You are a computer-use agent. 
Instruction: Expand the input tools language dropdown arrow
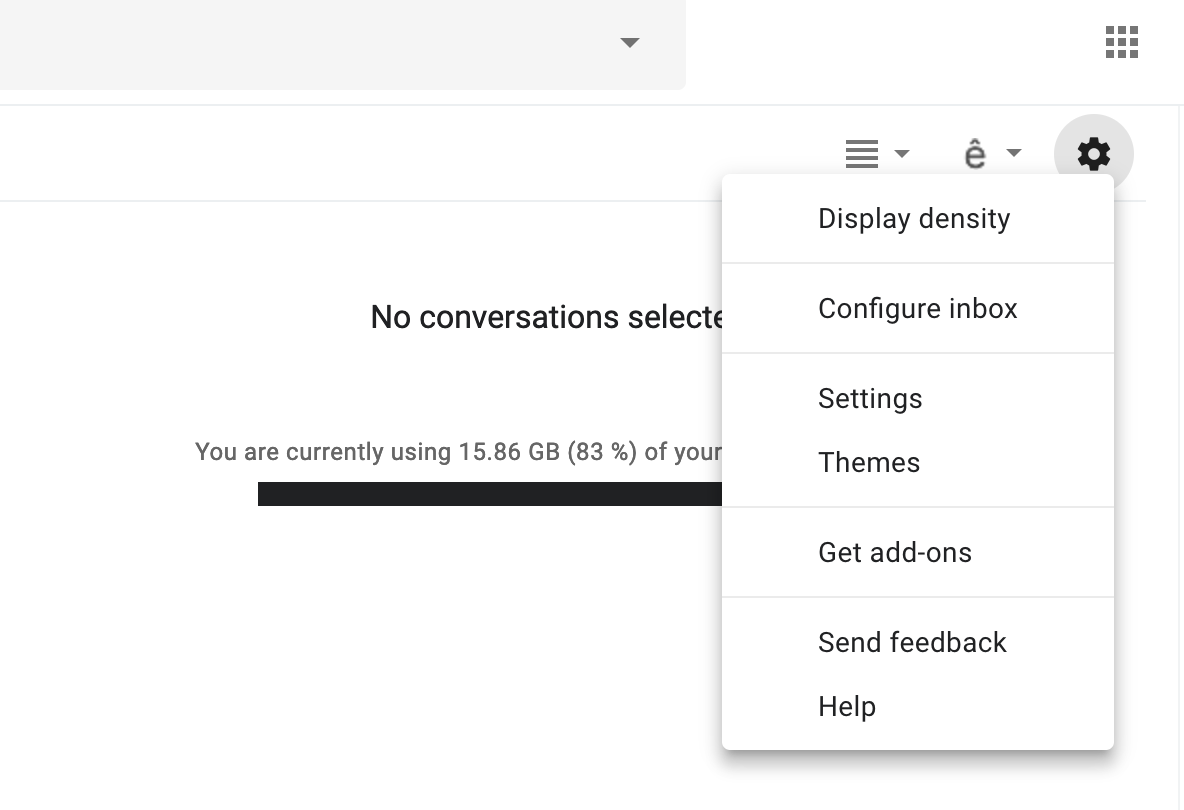click(1014, 154)
